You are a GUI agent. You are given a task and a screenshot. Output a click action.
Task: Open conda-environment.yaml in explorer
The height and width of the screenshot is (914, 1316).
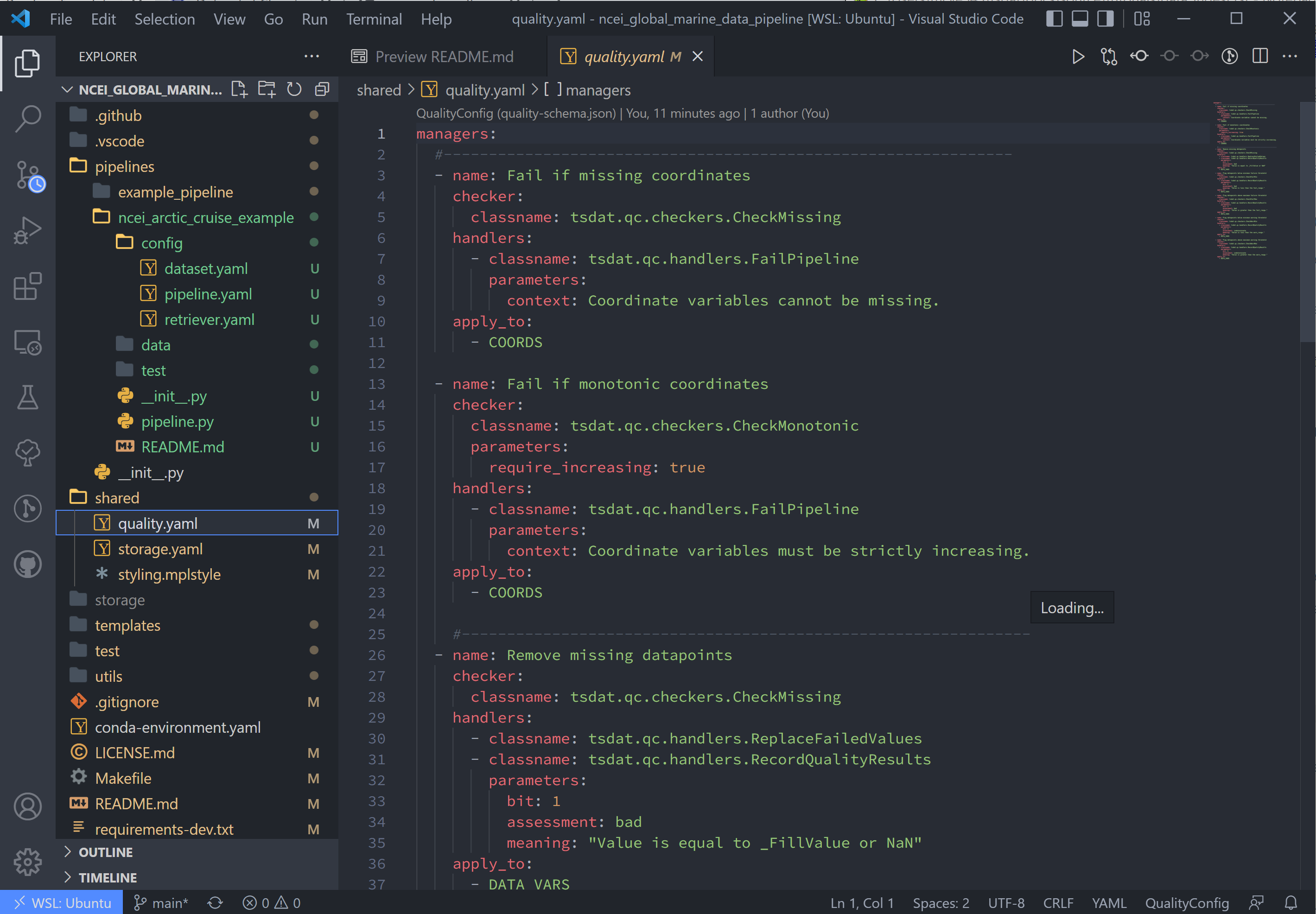pyautogui.click(x=197, y=727)
